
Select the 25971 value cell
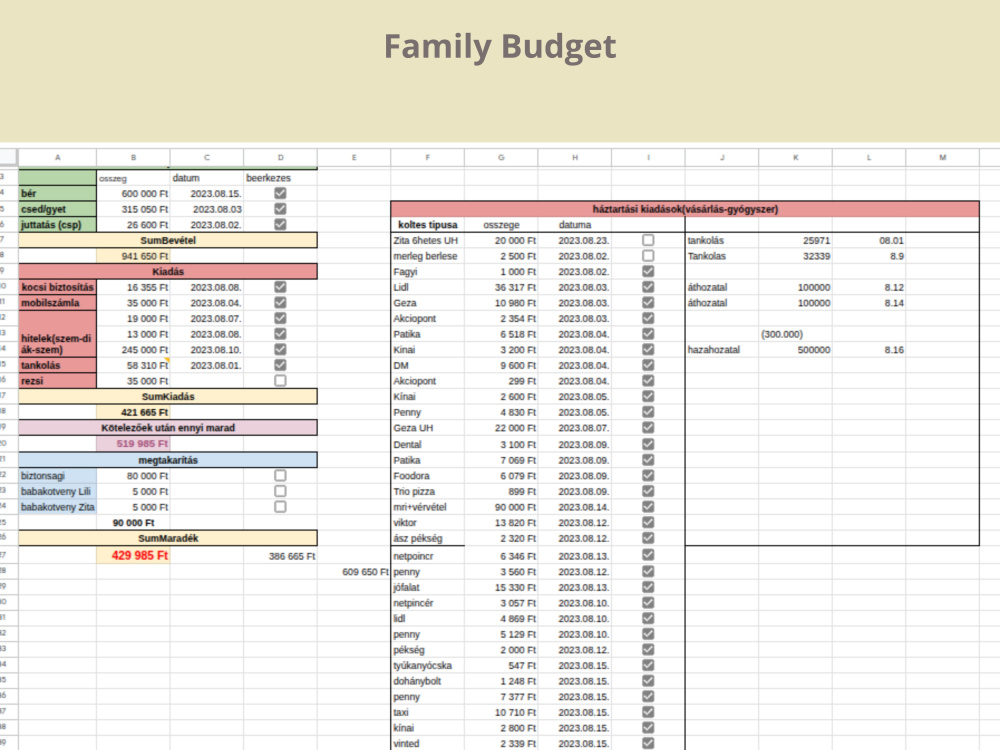click(795, 240)
